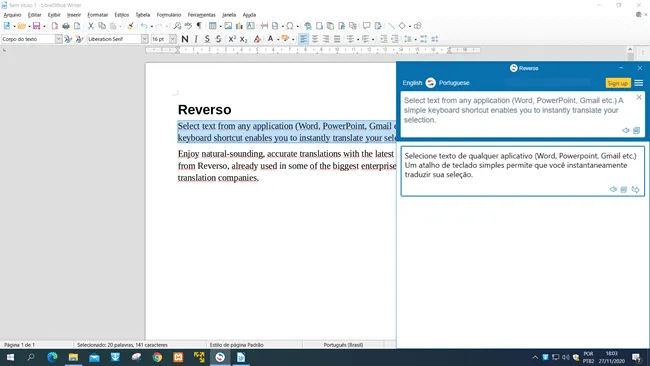Click the rightmost icon in the translation box

[x=635, y=189]
